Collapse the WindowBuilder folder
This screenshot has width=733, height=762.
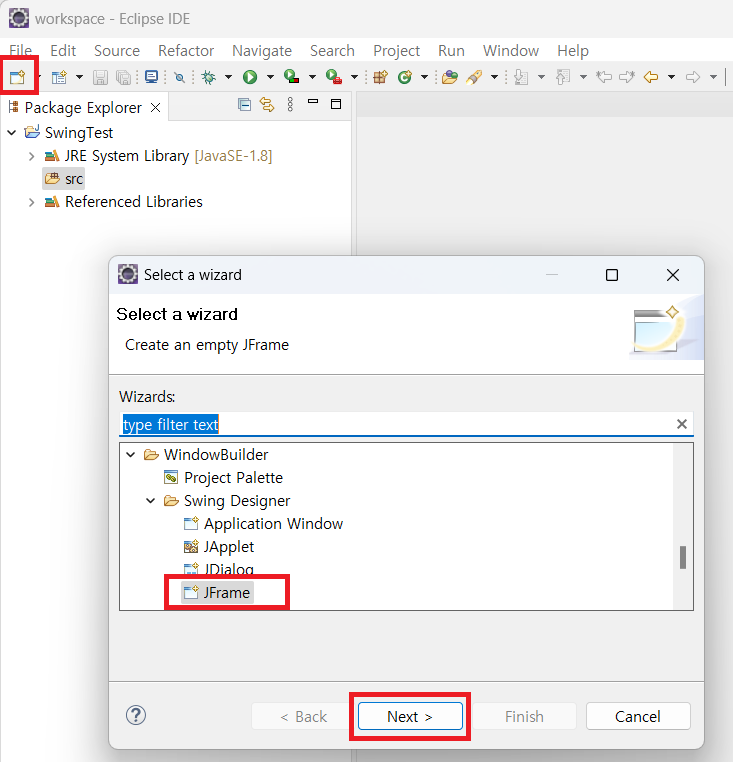pos(130,455)
